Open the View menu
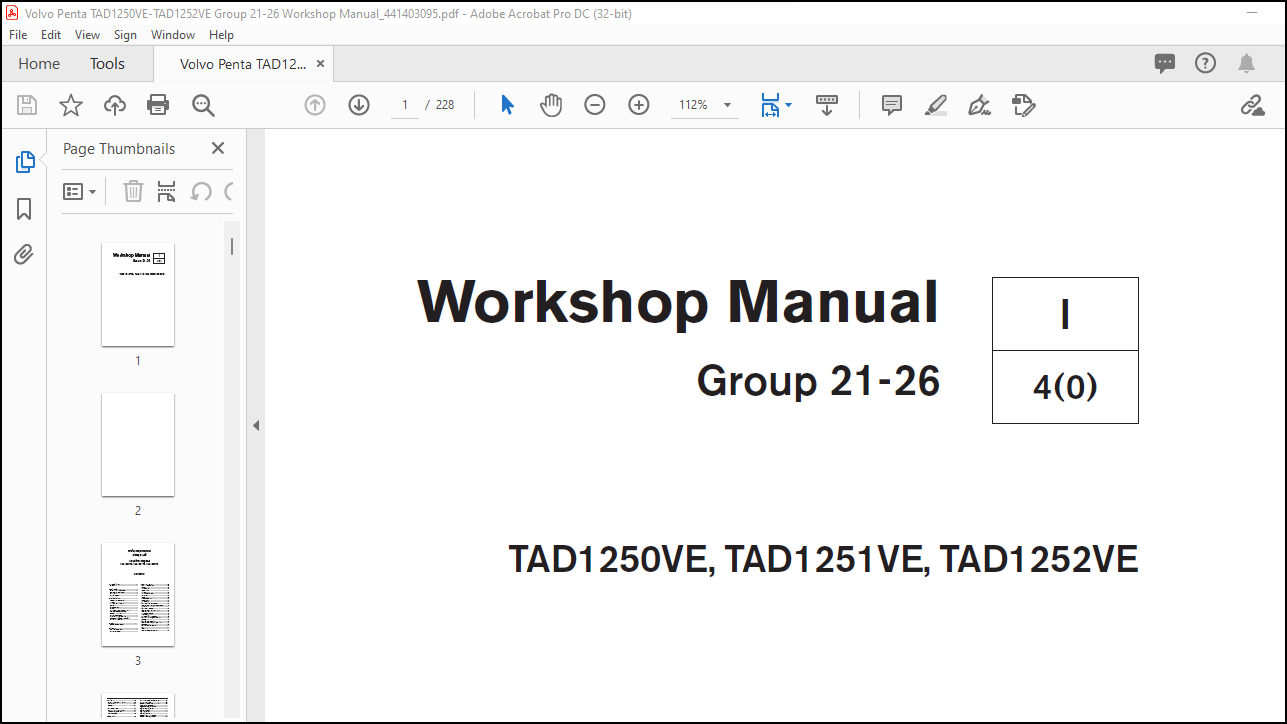This screenshot has height=724, width=1287. point(88,35)
